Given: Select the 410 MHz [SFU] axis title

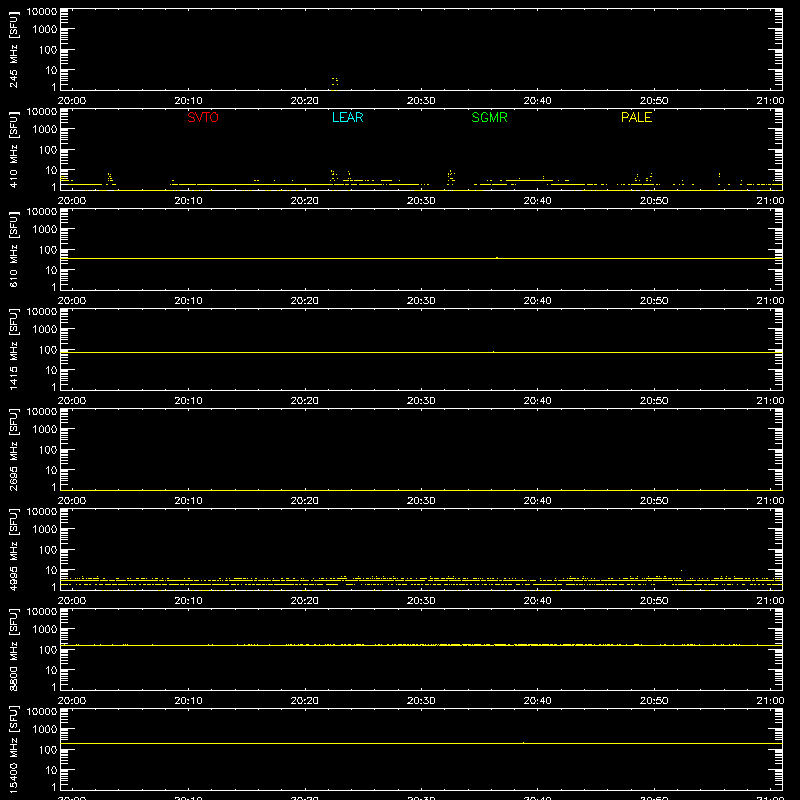Looking at the screenshot, I should tap(13, 149).
